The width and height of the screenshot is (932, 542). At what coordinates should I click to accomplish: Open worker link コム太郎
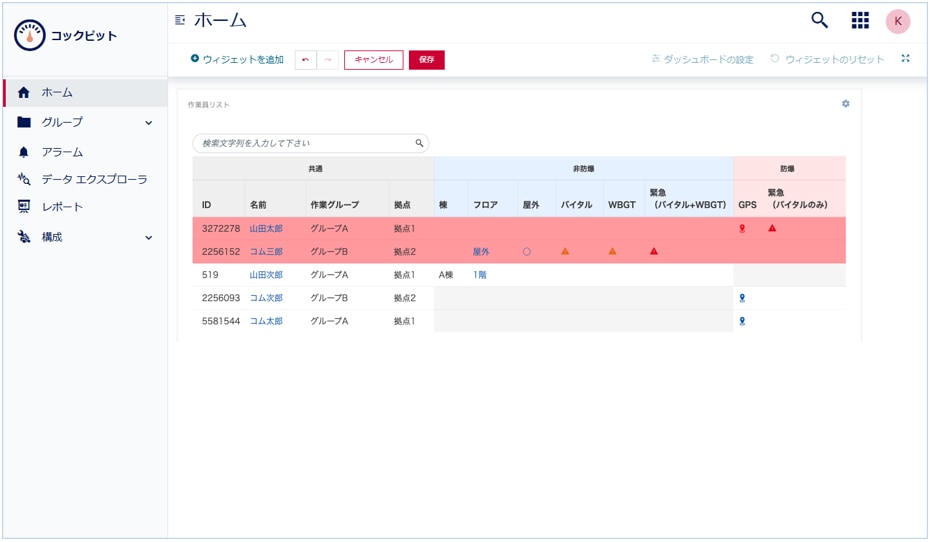pyautogui.click(x=266, y=321)
